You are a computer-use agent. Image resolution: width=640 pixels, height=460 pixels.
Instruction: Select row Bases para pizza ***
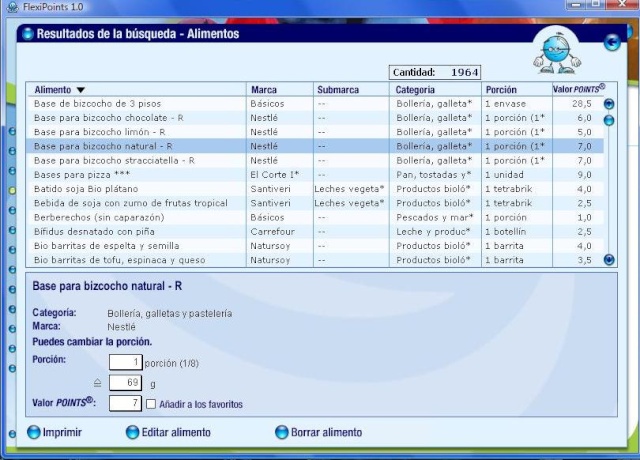[315, 175]
